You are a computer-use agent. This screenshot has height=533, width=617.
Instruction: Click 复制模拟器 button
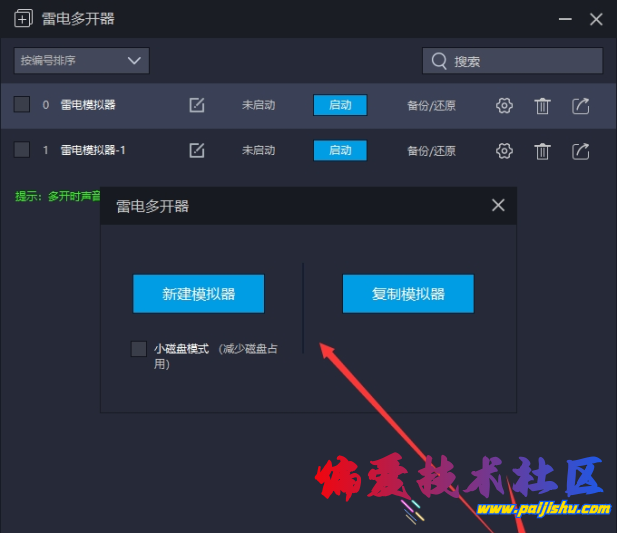point(408,294)
